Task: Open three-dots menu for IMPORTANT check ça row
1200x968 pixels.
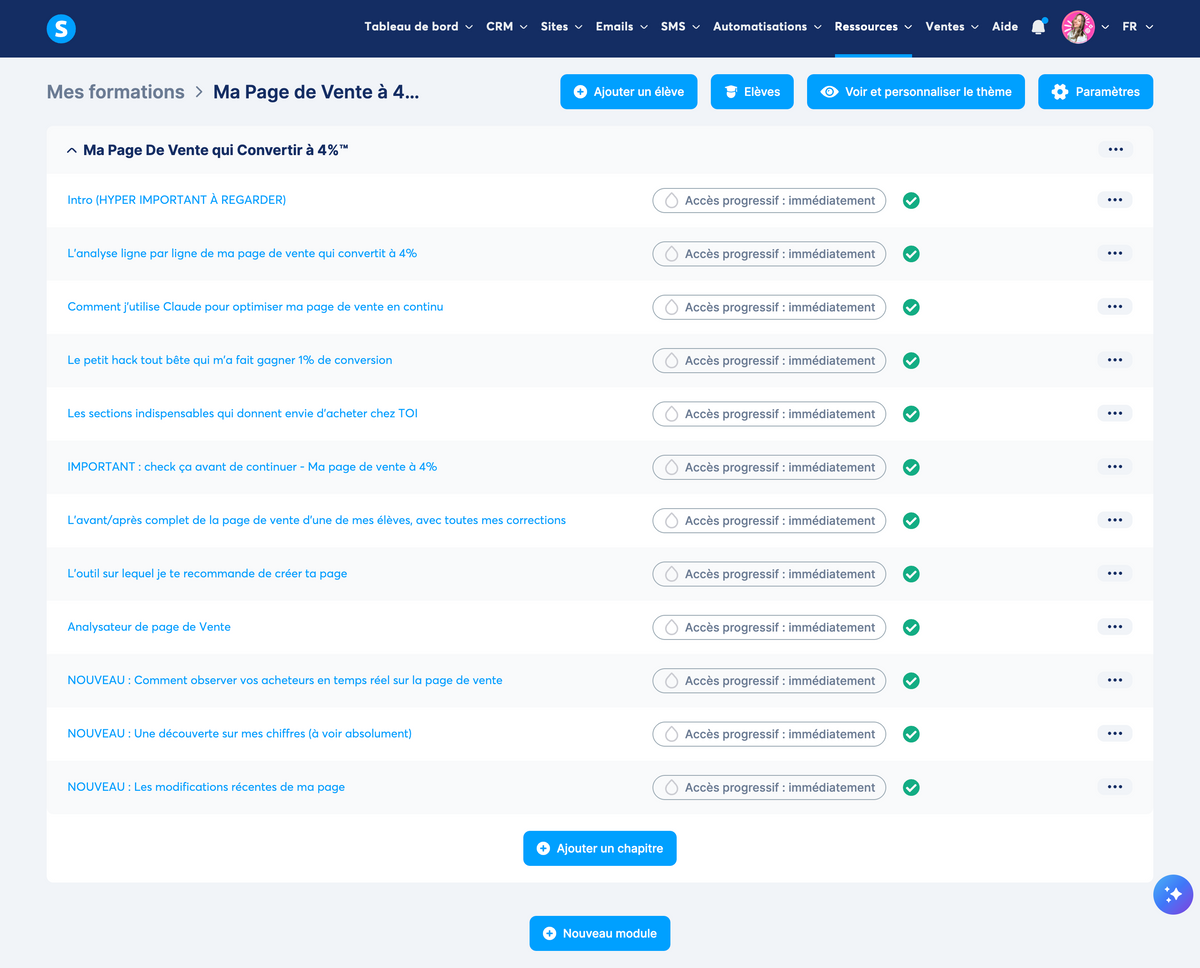Action: 1115,467
